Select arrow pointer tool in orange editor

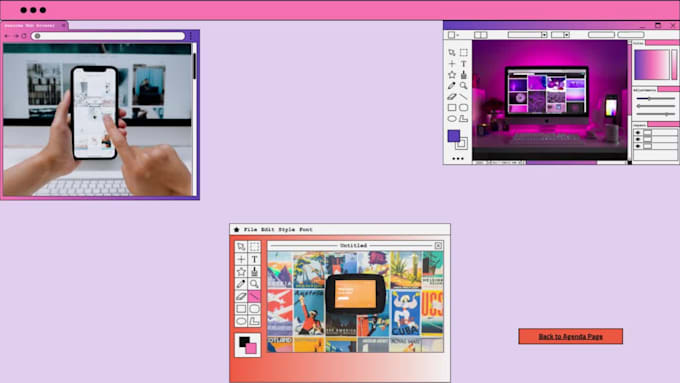(241, 246)
